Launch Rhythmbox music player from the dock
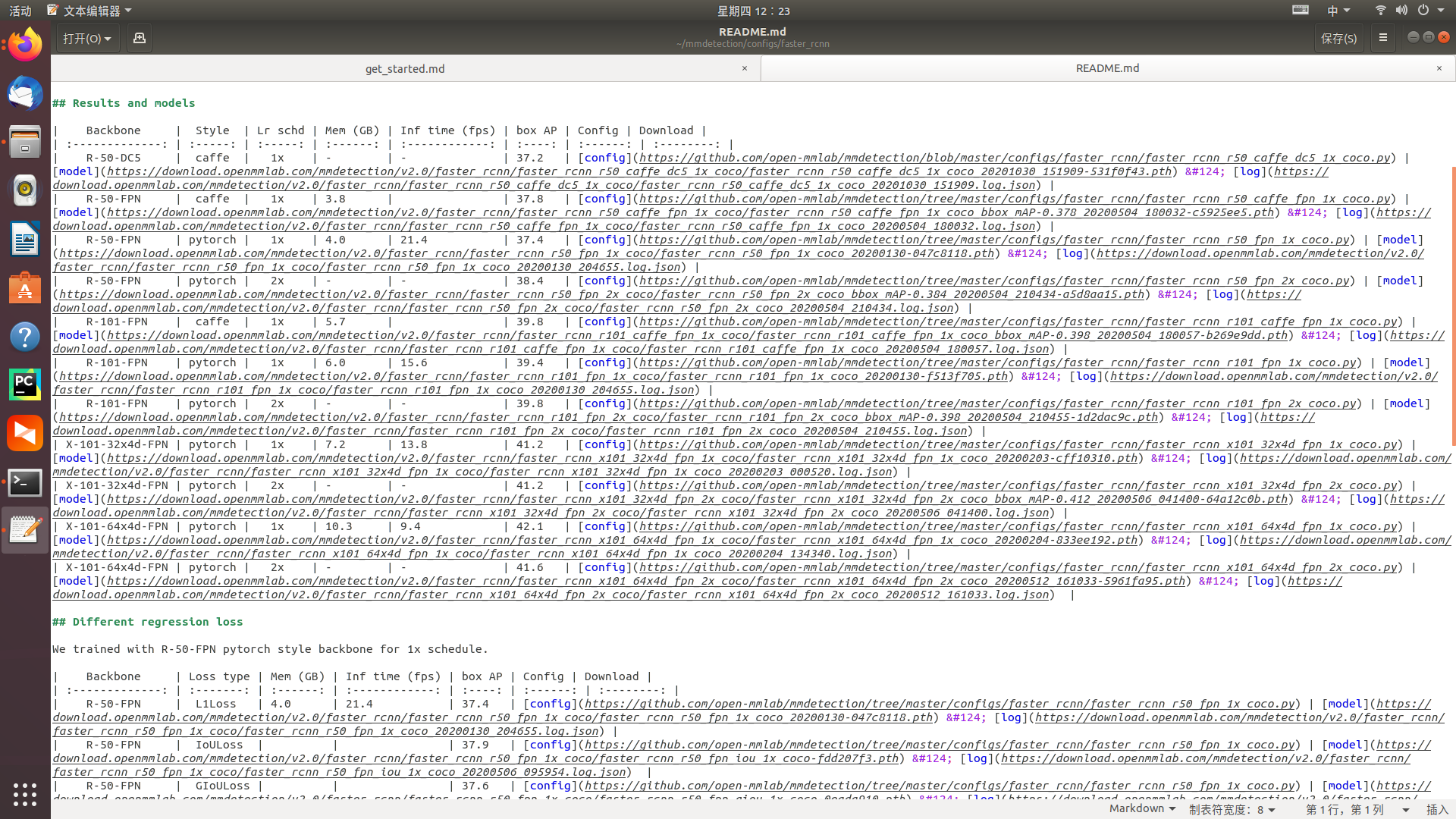 click(x=25, y=190)
